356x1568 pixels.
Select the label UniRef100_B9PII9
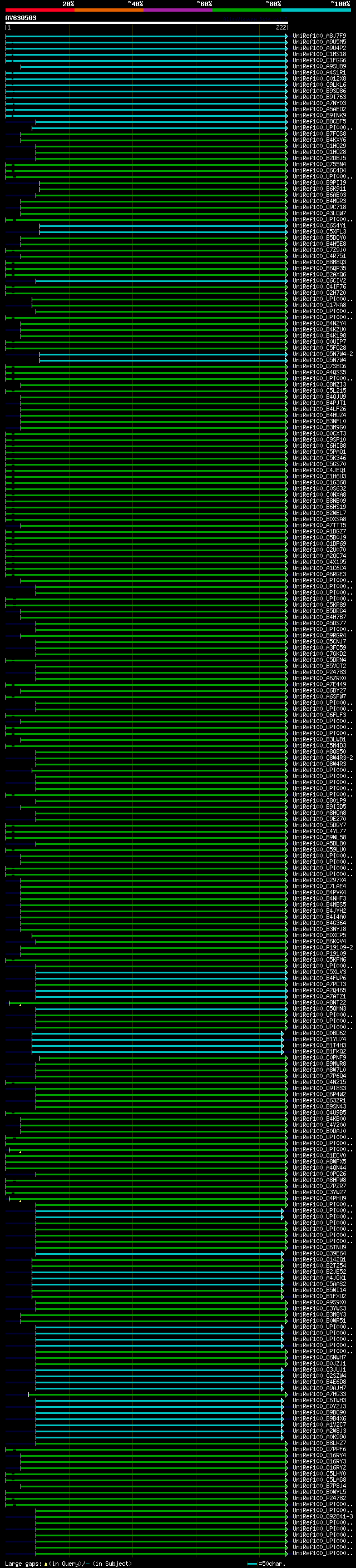[319, 182]
